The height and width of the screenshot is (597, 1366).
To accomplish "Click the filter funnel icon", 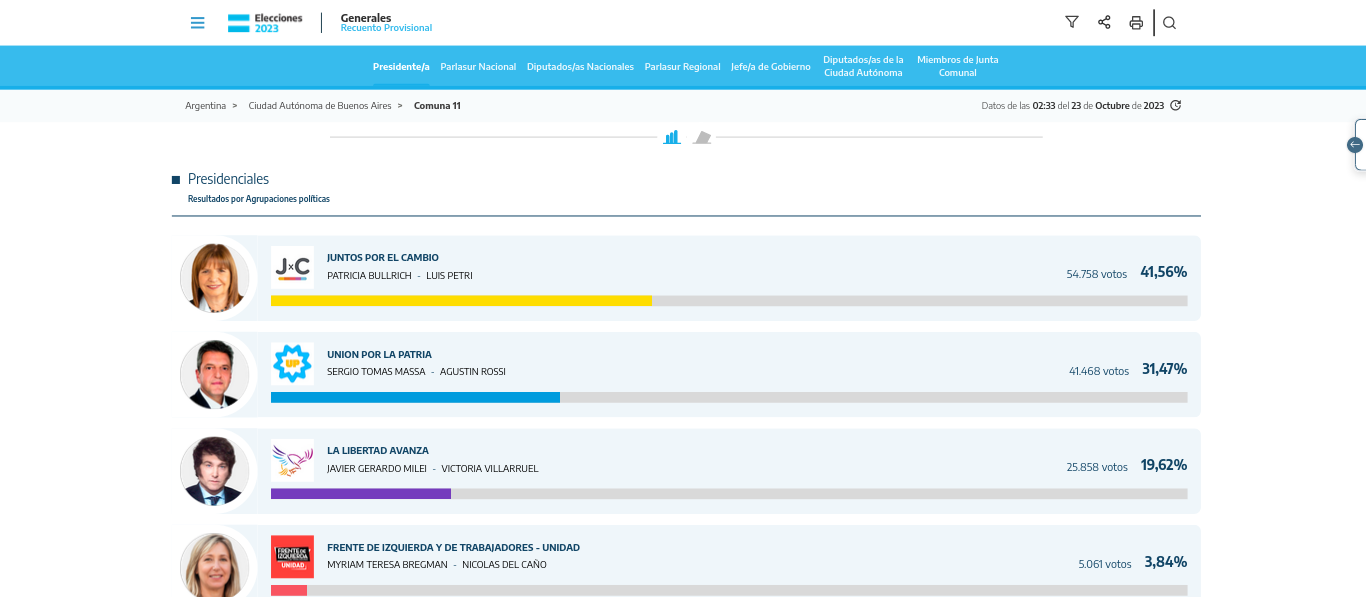I will point(1072,22).
